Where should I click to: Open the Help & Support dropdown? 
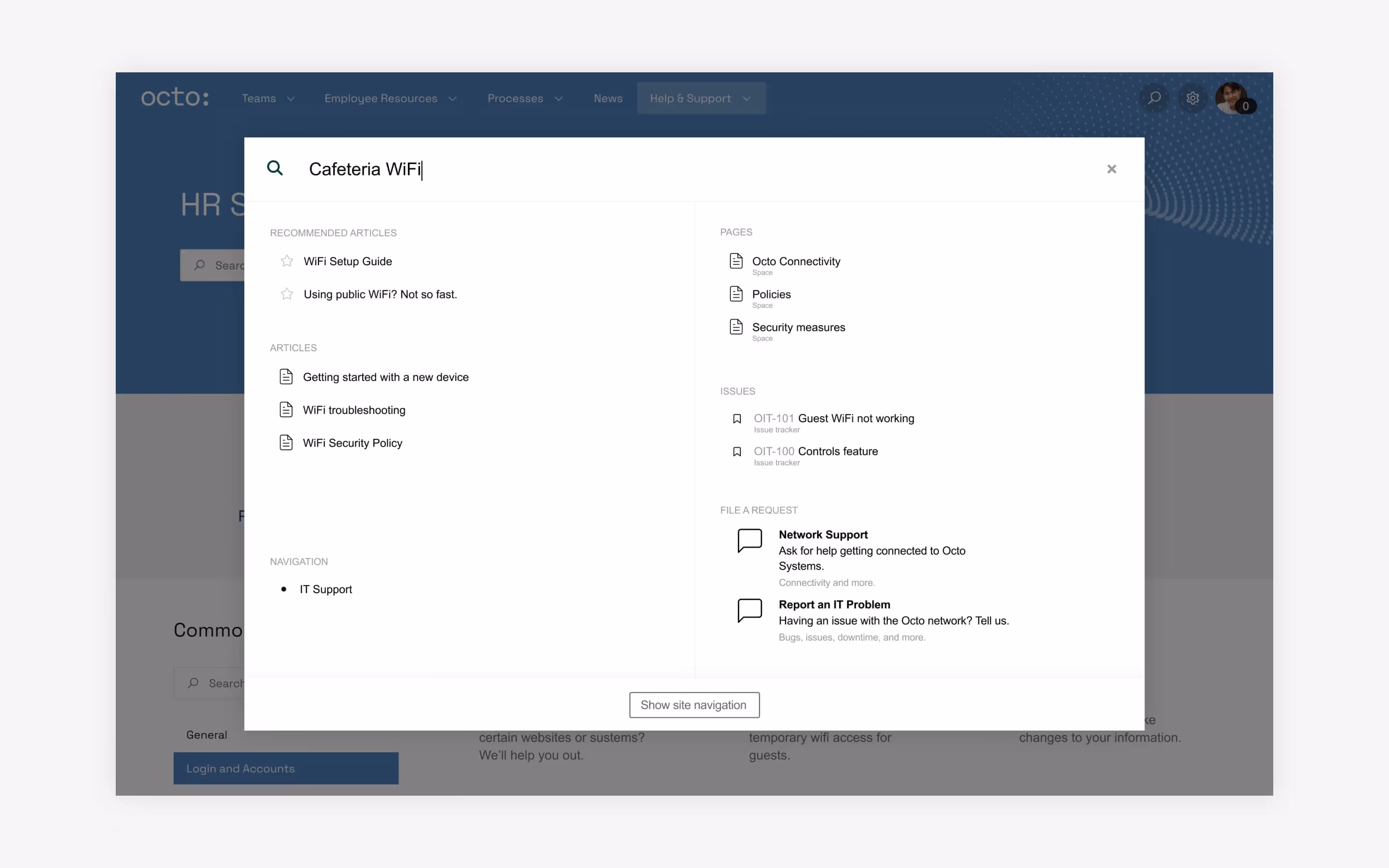point(701,99)
